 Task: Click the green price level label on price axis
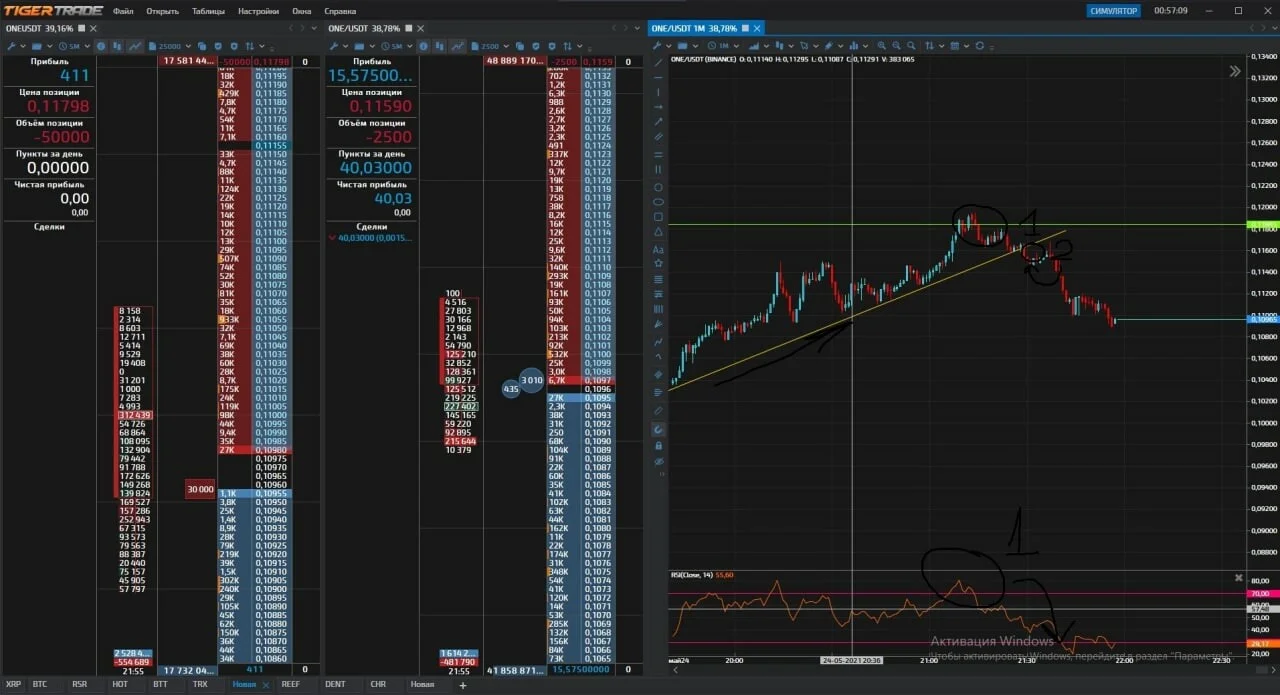1264,225
